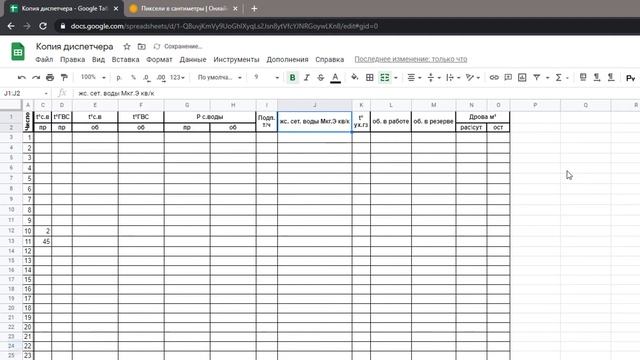Open the Файл menu
640x360 pixels.
click(x=44, y=60)
